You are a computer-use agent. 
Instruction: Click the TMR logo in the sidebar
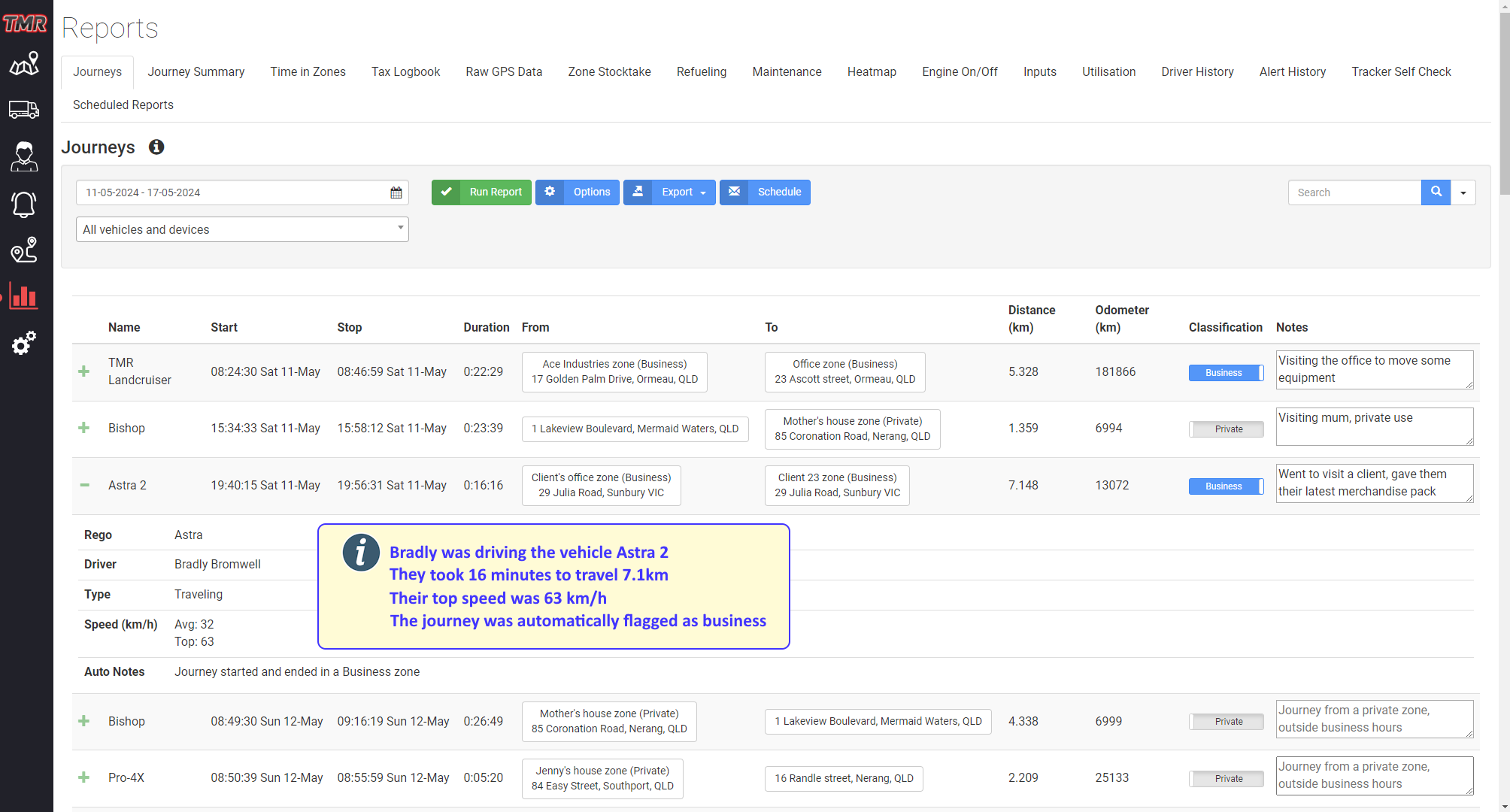(x=25, y=23)
